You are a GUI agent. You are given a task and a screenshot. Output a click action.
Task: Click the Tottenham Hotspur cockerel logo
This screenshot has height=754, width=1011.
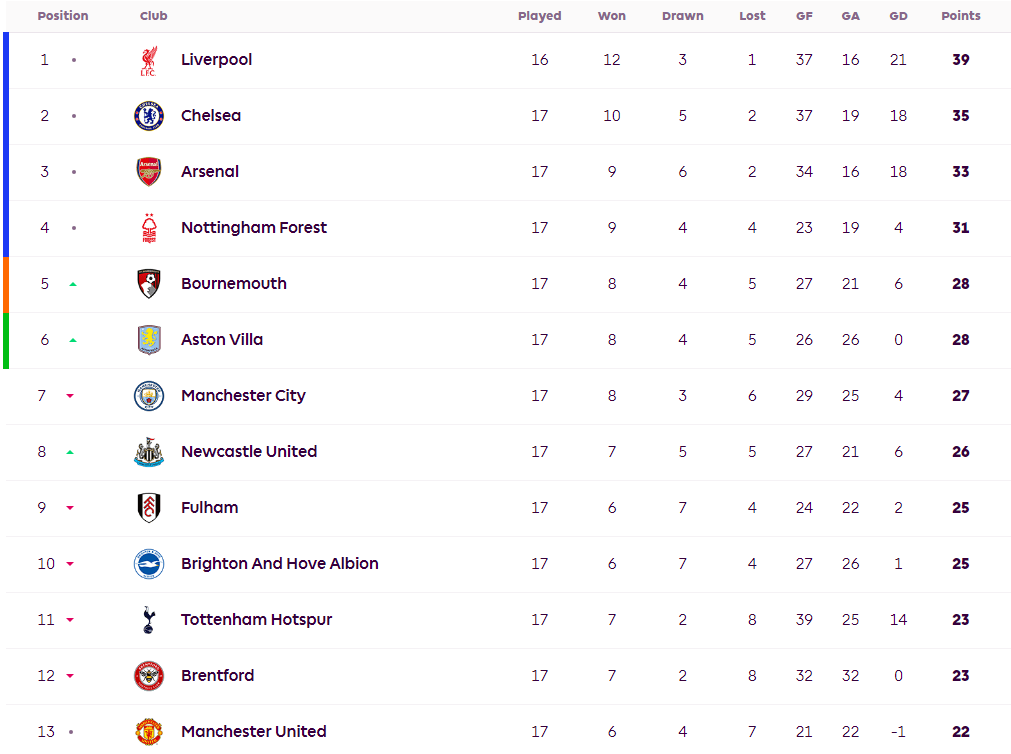149,620
